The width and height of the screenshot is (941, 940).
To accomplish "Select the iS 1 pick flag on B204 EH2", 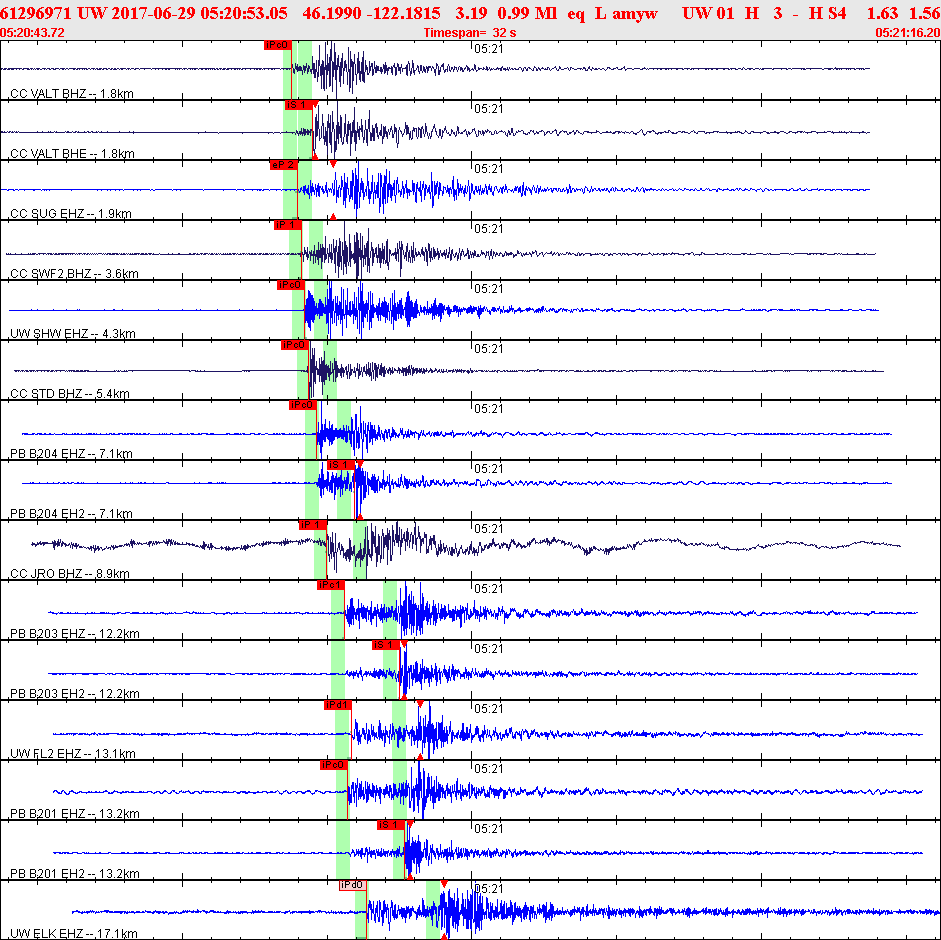I will click(x=341, y=465).
